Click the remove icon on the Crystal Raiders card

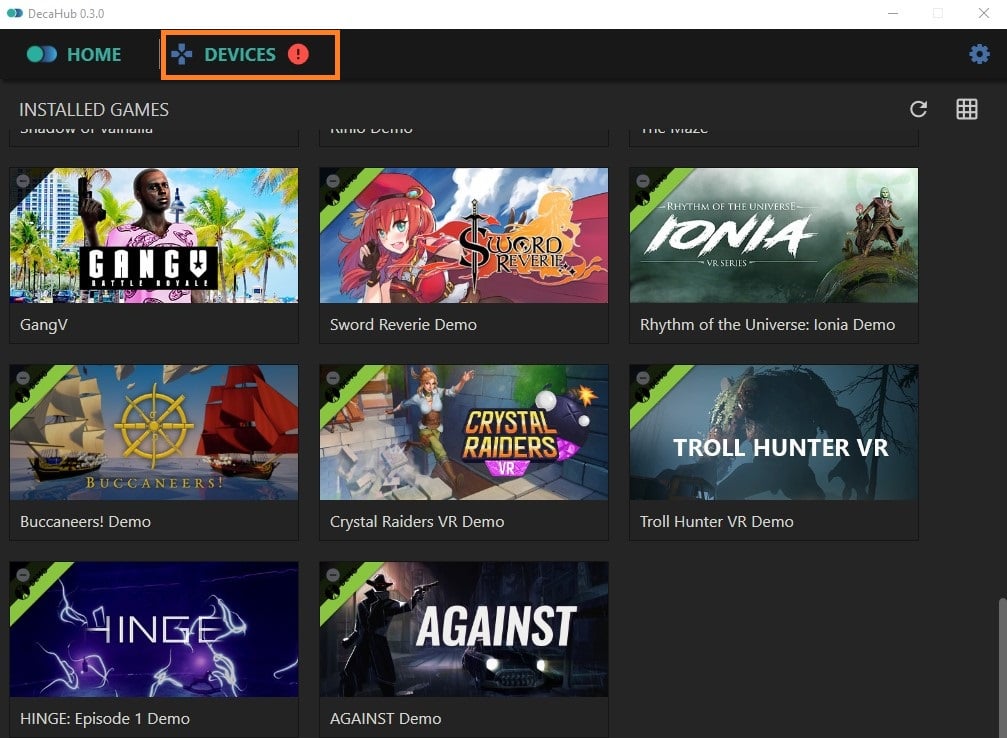tap(333, 378)
